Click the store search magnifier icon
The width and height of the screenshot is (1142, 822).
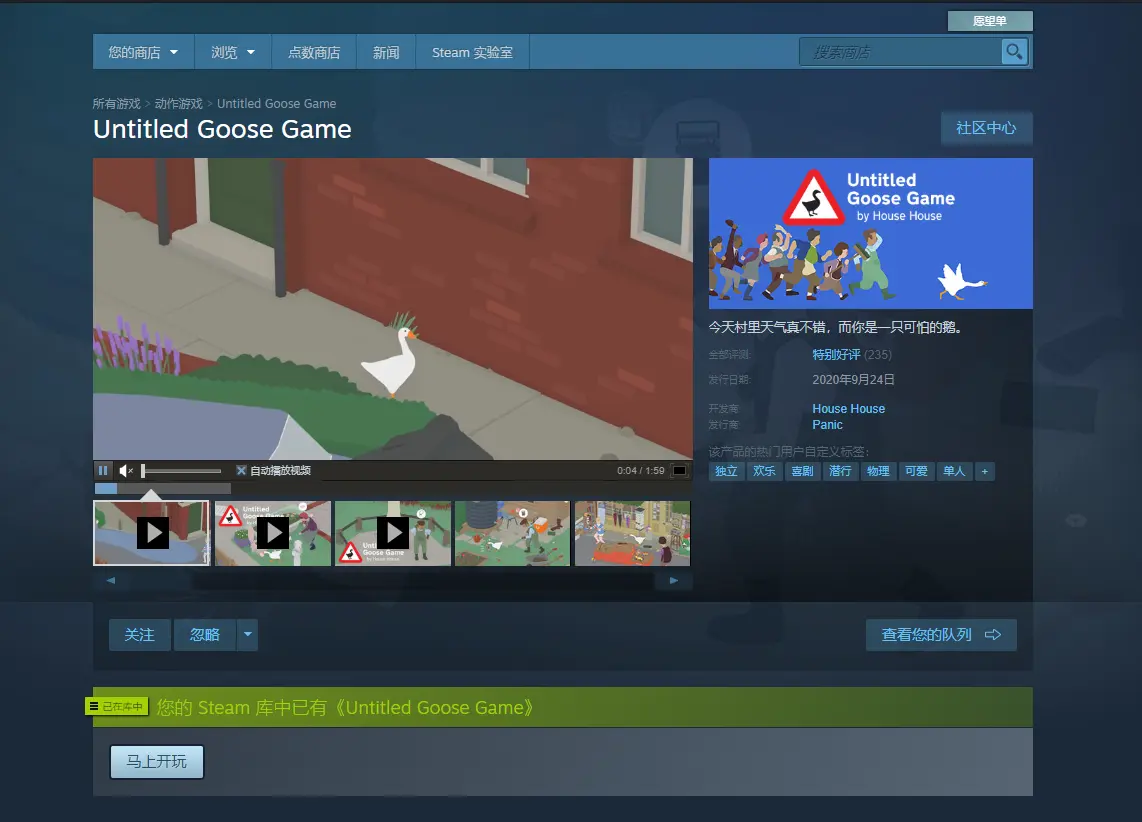pyautogui.click(x=1014, y=52)
